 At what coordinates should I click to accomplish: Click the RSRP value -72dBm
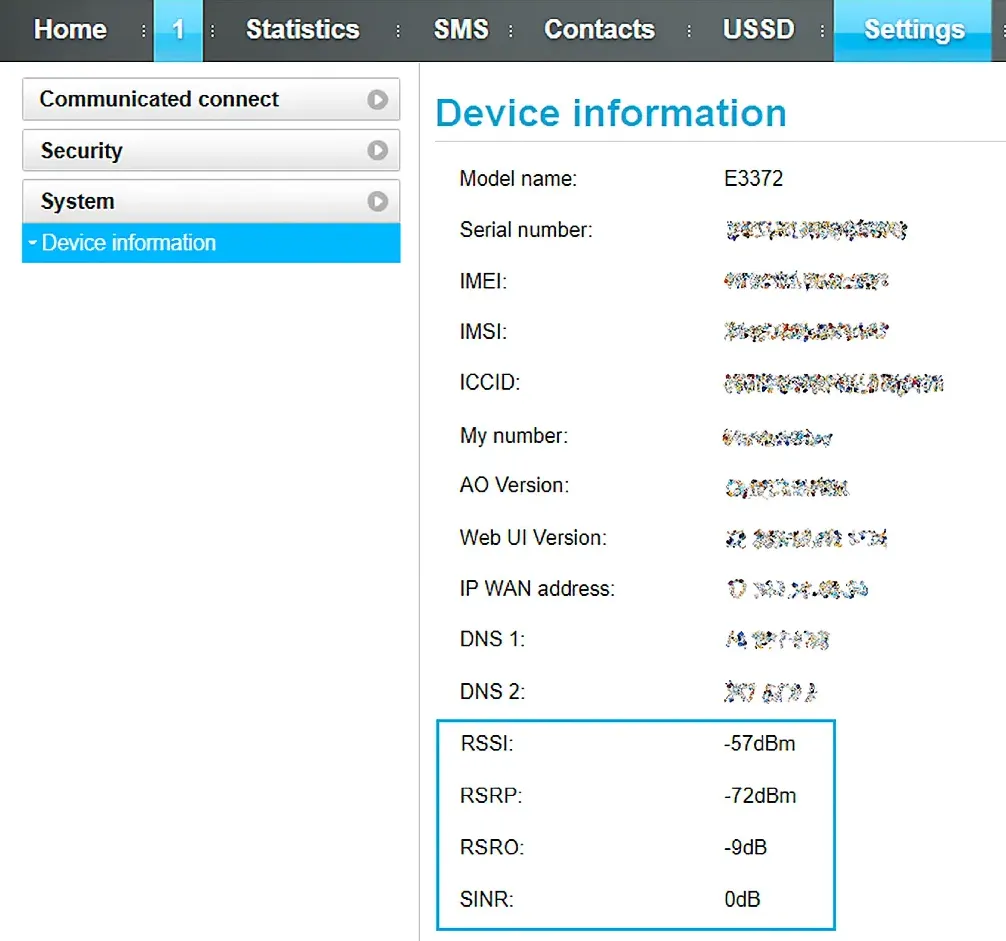[x=760, y=796]
